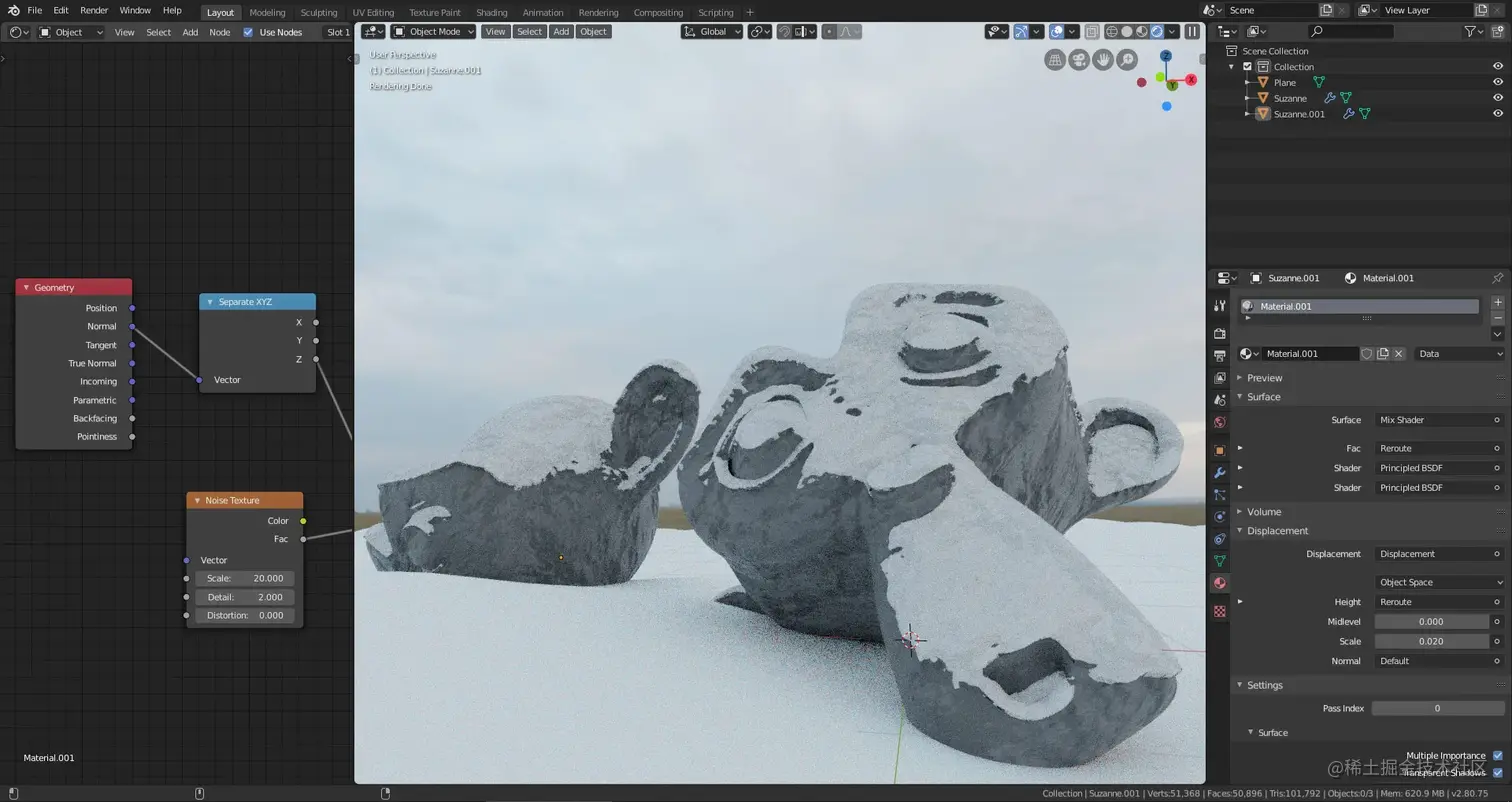Toggle the Use Nodes checkbox

tap(249, 32)
